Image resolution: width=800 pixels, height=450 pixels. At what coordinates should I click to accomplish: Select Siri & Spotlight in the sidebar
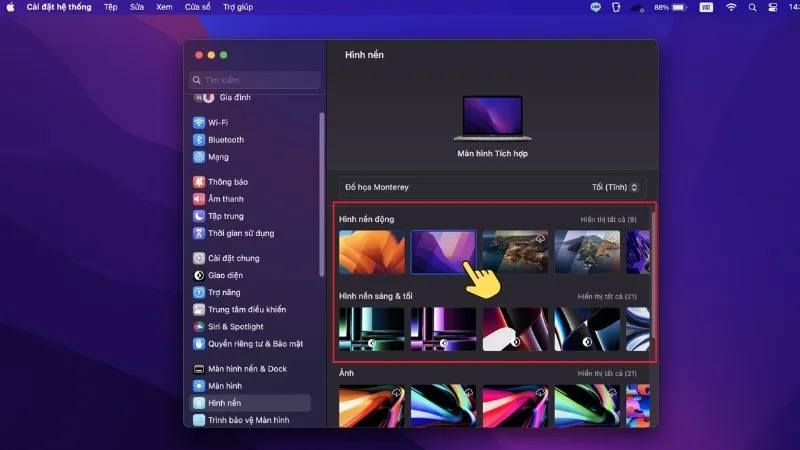point(235,327)
